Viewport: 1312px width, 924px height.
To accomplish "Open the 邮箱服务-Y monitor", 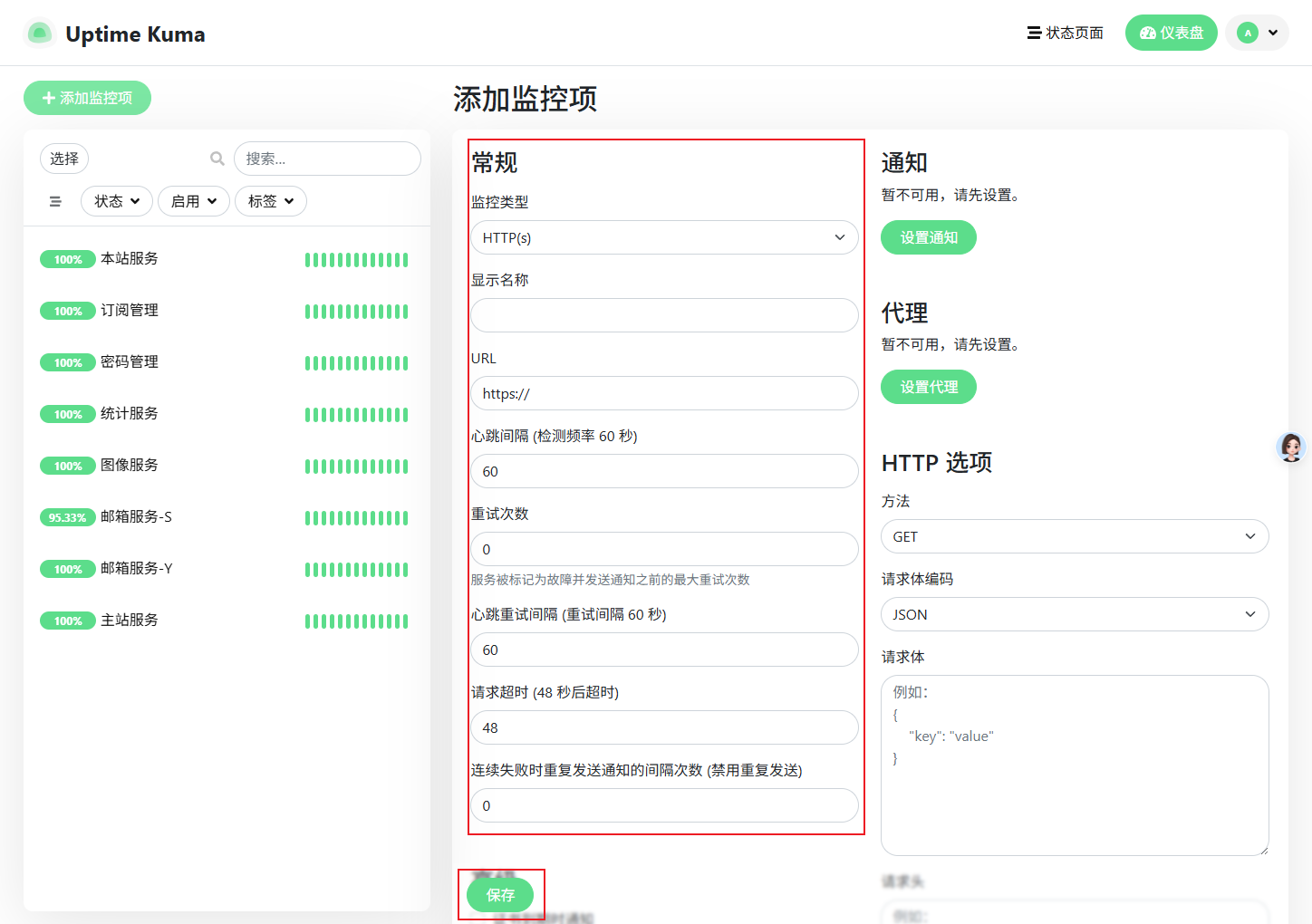I will click(x=227, y=569).
